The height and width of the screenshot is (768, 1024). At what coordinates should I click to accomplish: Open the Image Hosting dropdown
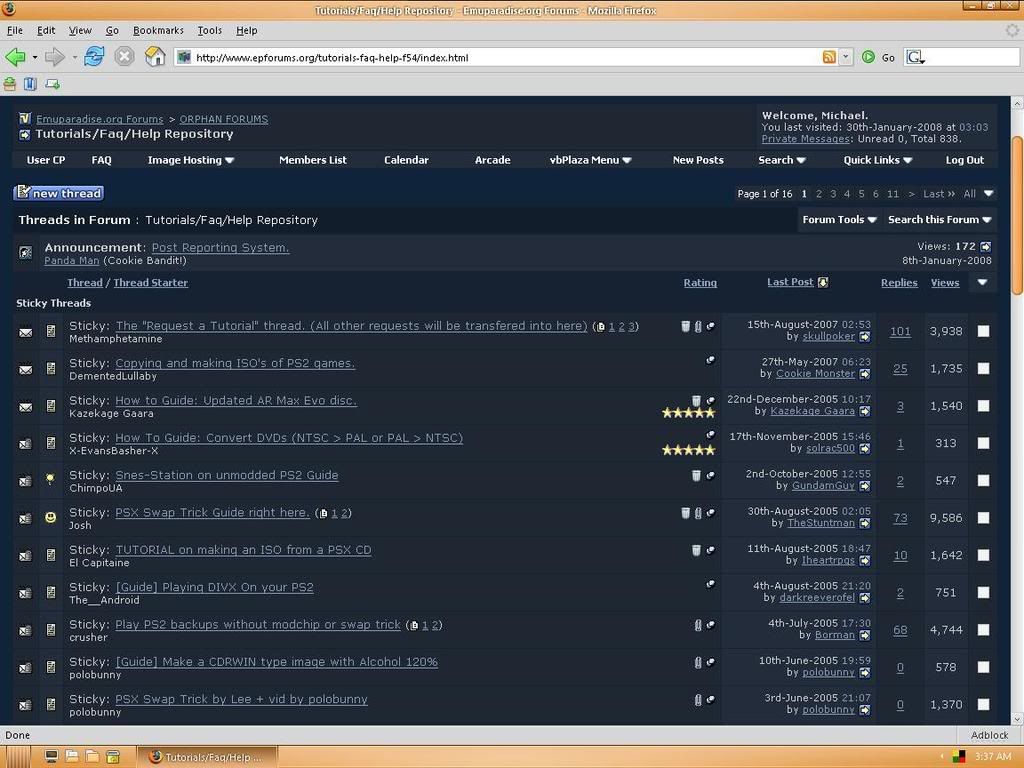click(191, 160)
